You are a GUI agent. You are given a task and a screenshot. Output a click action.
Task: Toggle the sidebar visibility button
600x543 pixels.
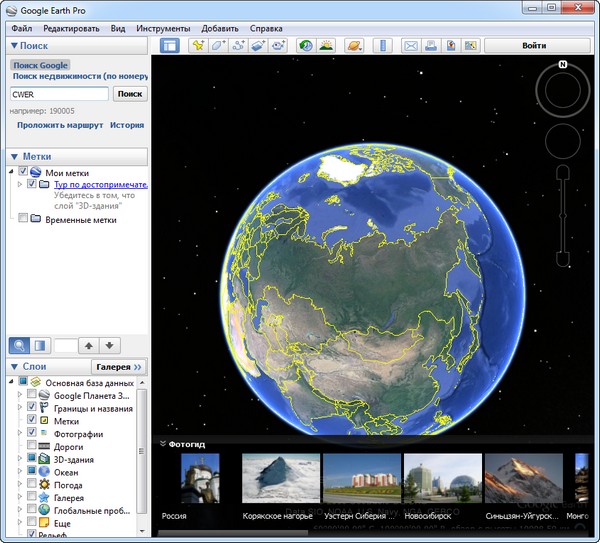point(169,46)
